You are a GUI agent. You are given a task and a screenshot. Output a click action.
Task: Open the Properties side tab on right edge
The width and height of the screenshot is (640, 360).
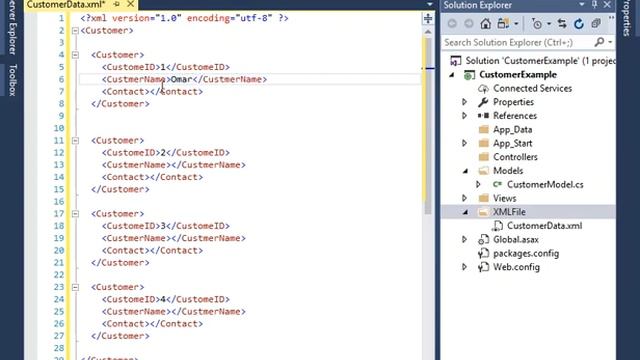627,18
